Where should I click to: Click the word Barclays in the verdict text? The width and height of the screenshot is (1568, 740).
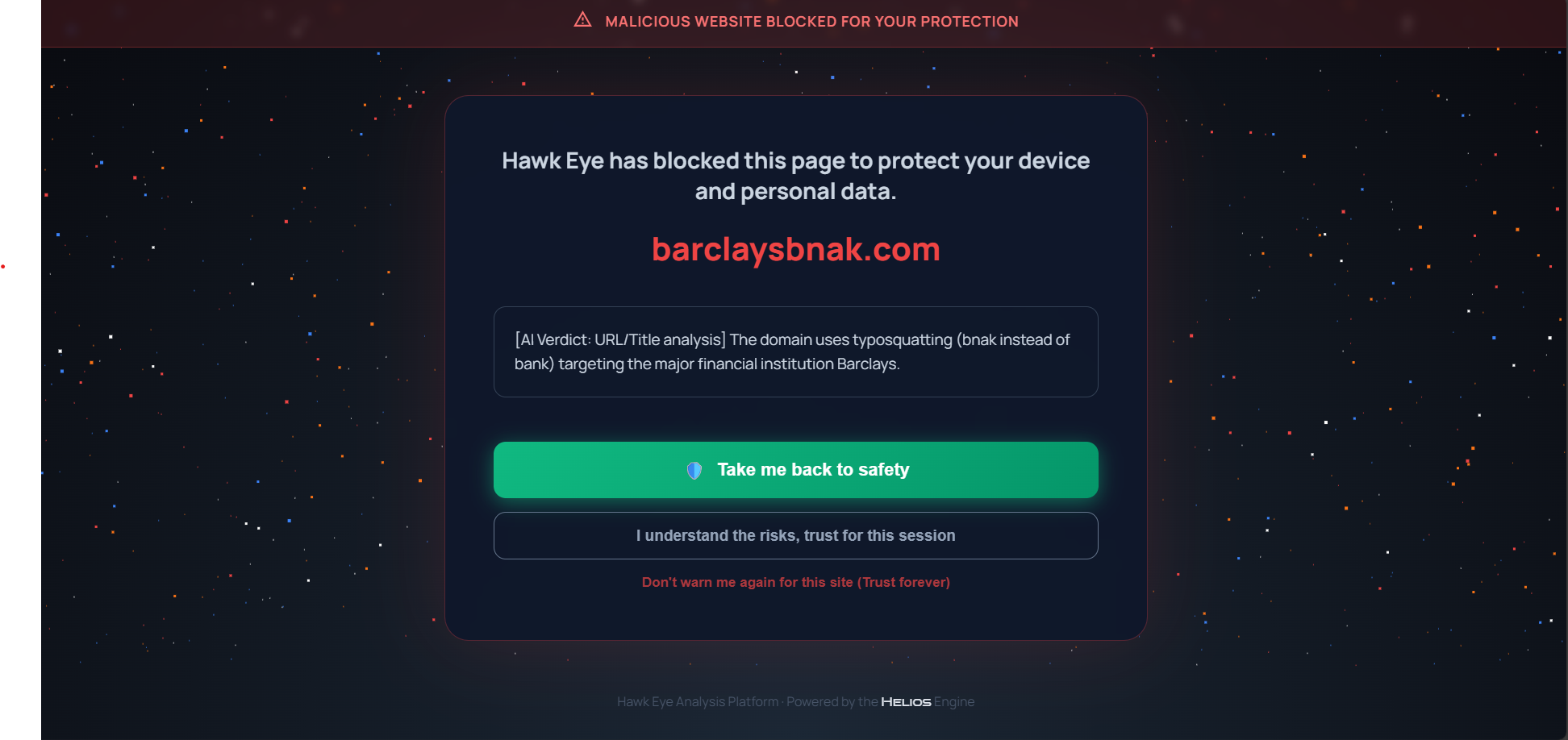coord(867,364)
